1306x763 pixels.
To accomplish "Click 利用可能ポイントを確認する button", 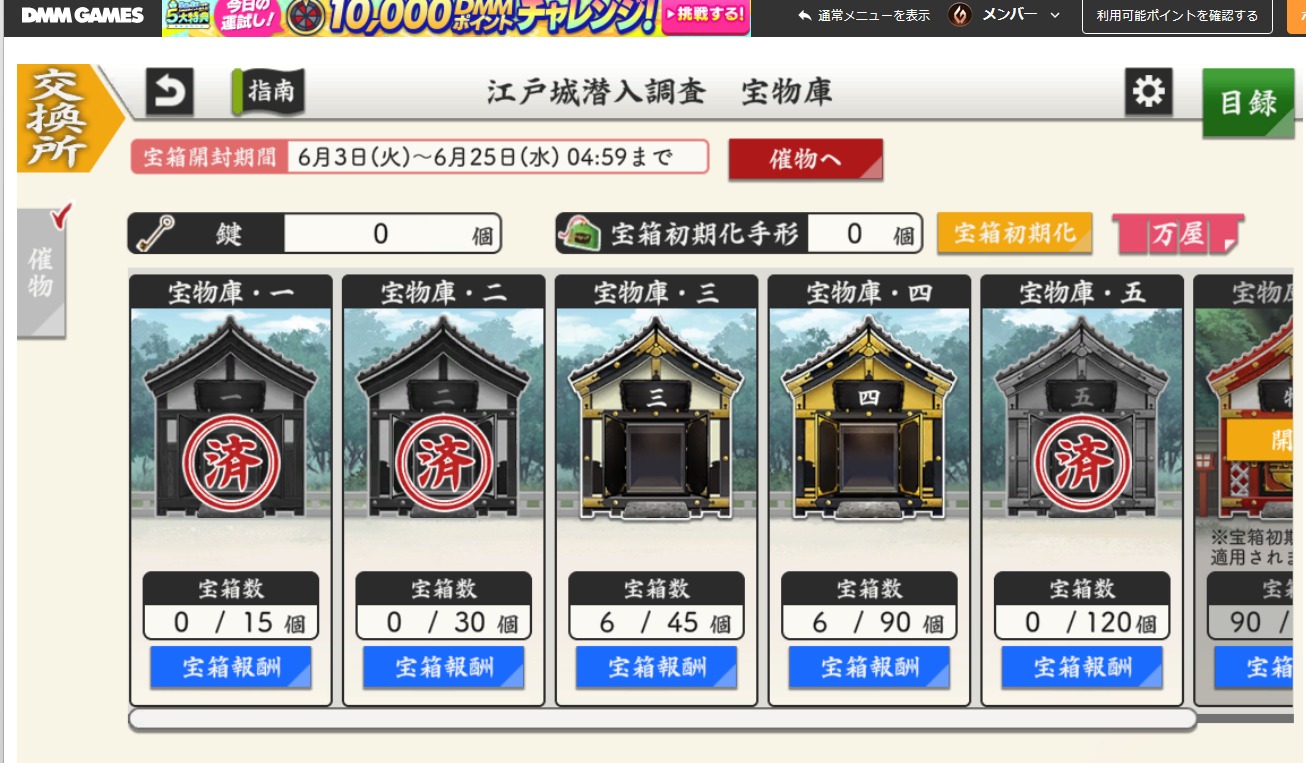I will [x=1177, y=15].
